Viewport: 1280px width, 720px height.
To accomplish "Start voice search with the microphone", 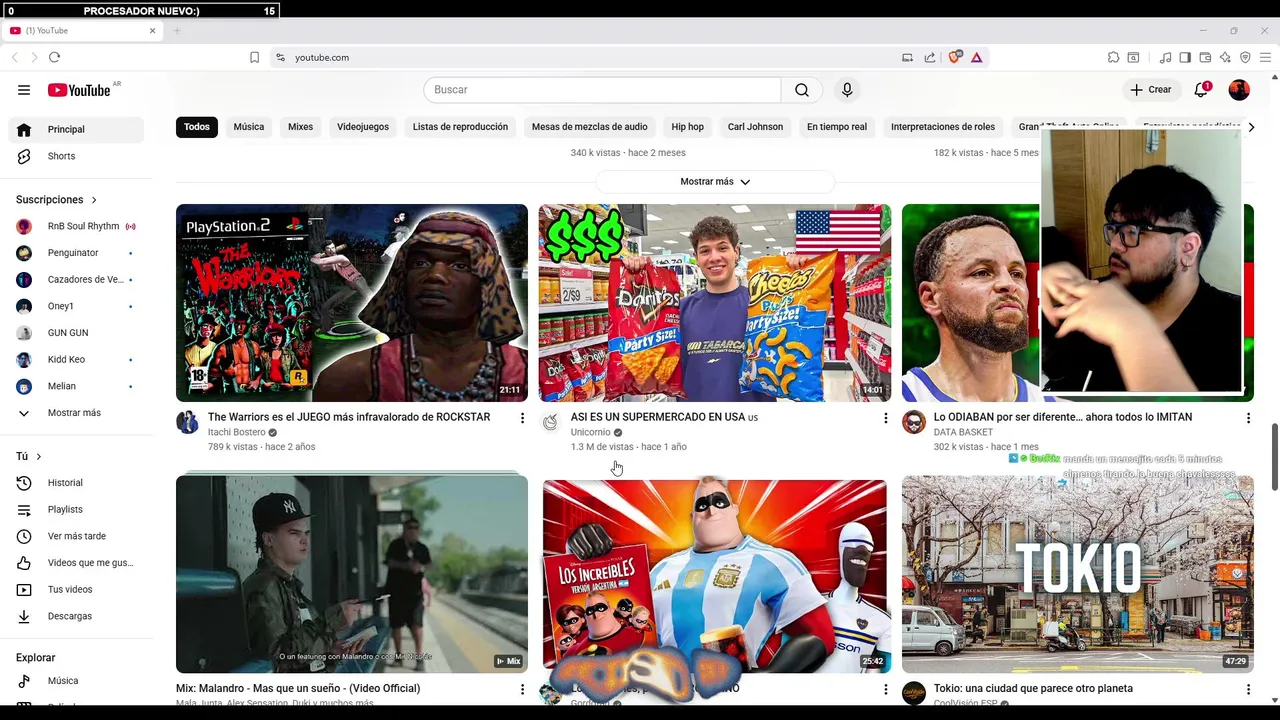I will [847, 90].
